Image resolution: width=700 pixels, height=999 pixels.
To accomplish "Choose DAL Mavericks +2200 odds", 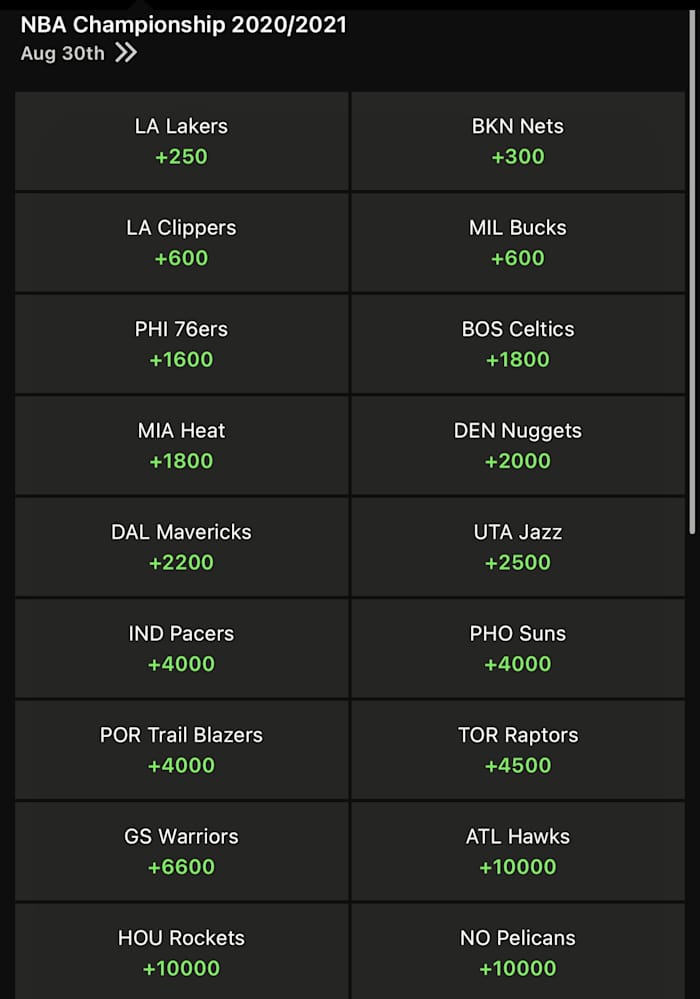I will click(x=181, y=547).
